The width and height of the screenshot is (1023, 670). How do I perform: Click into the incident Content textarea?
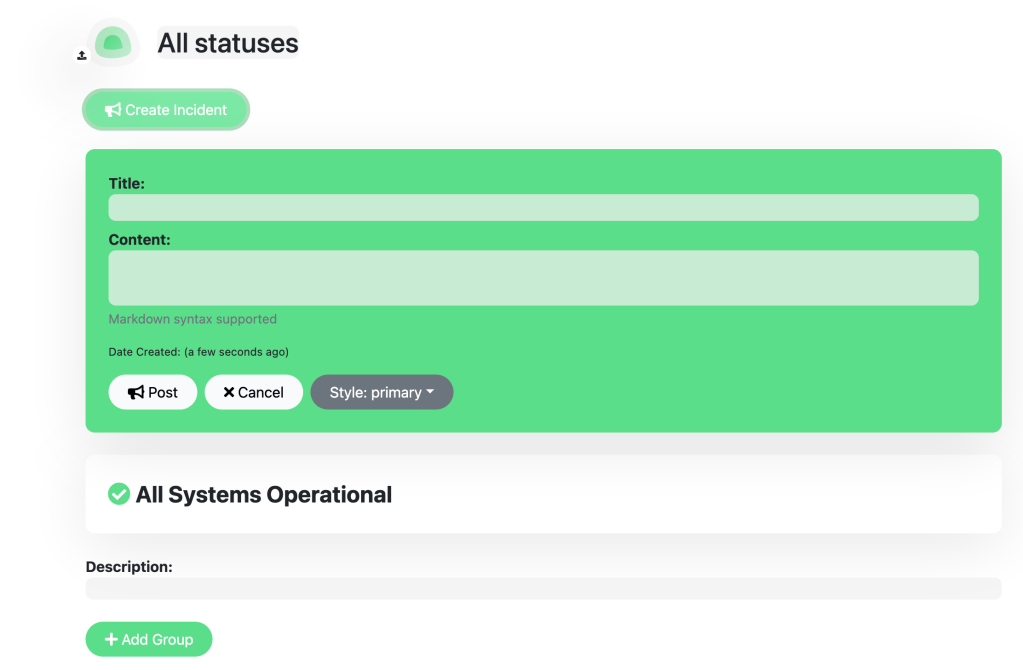tap(543, 278)
